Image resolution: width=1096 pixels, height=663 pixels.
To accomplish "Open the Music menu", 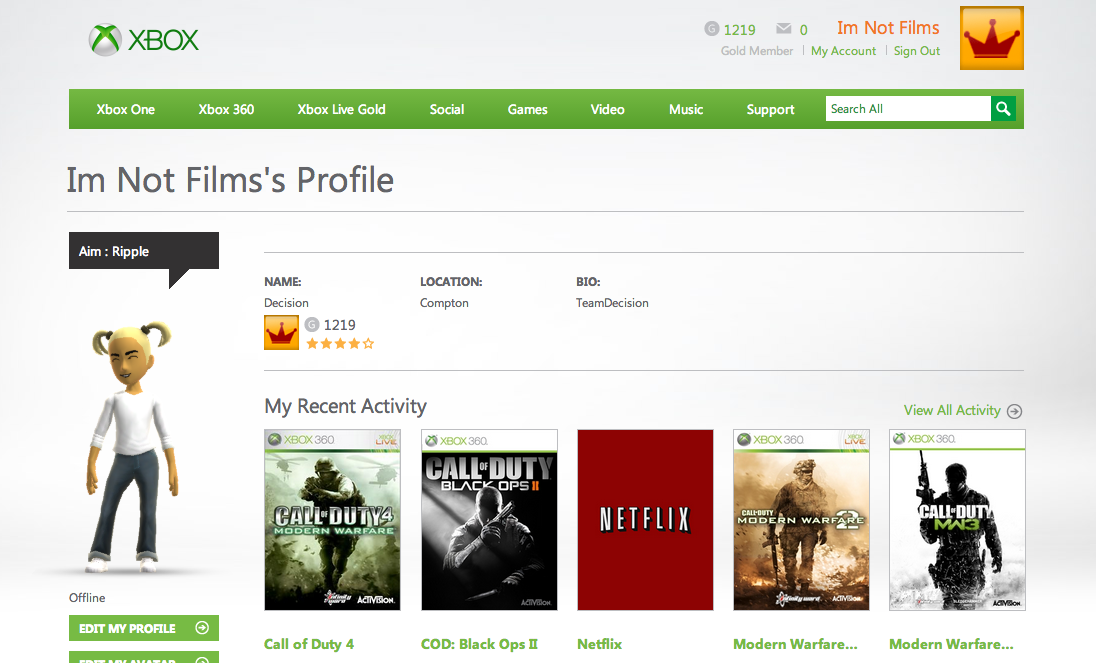I will tap(686, 109).
